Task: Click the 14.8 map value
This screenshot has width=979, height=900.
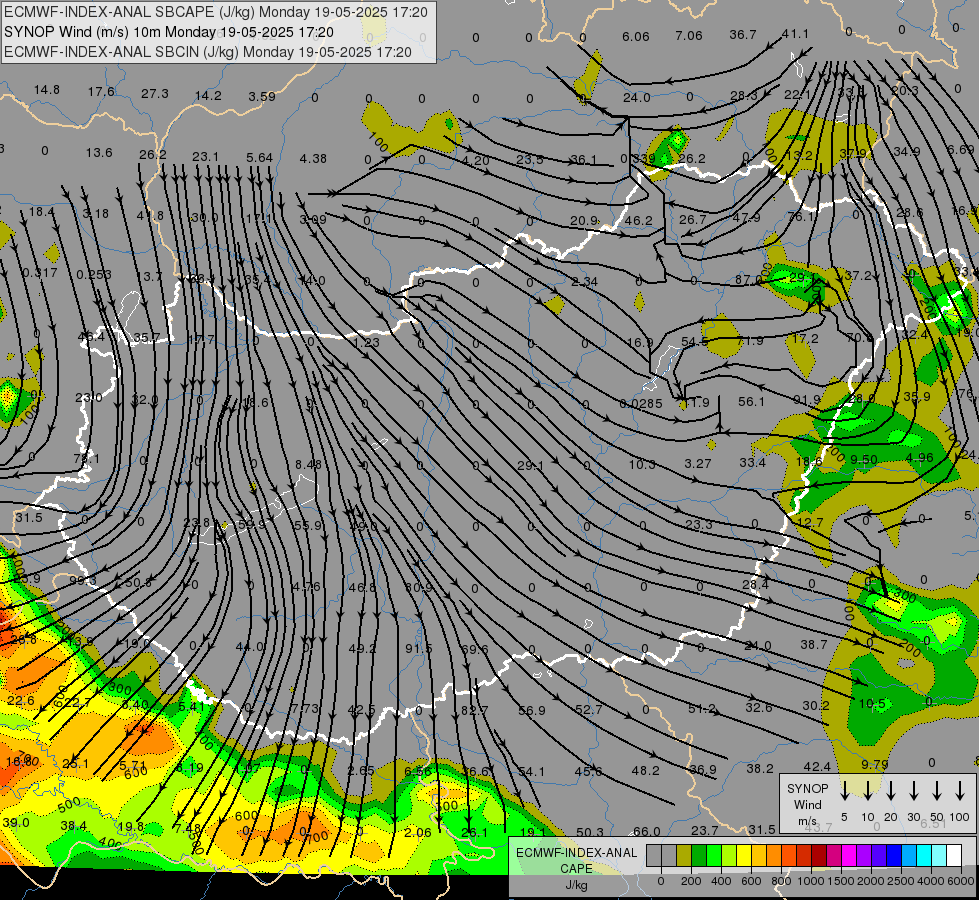Action: coord(47,90)
